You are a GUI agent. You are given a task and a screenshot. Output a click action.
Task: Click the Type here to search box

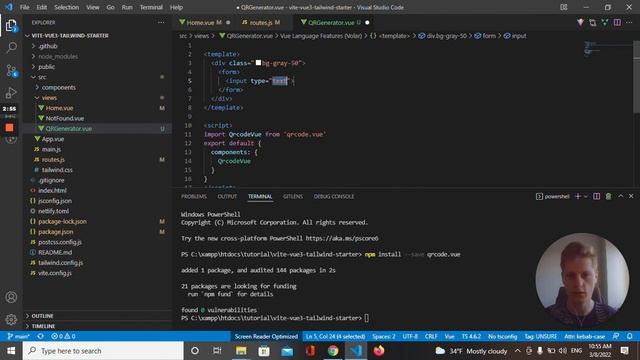click(x=103, y=351)
